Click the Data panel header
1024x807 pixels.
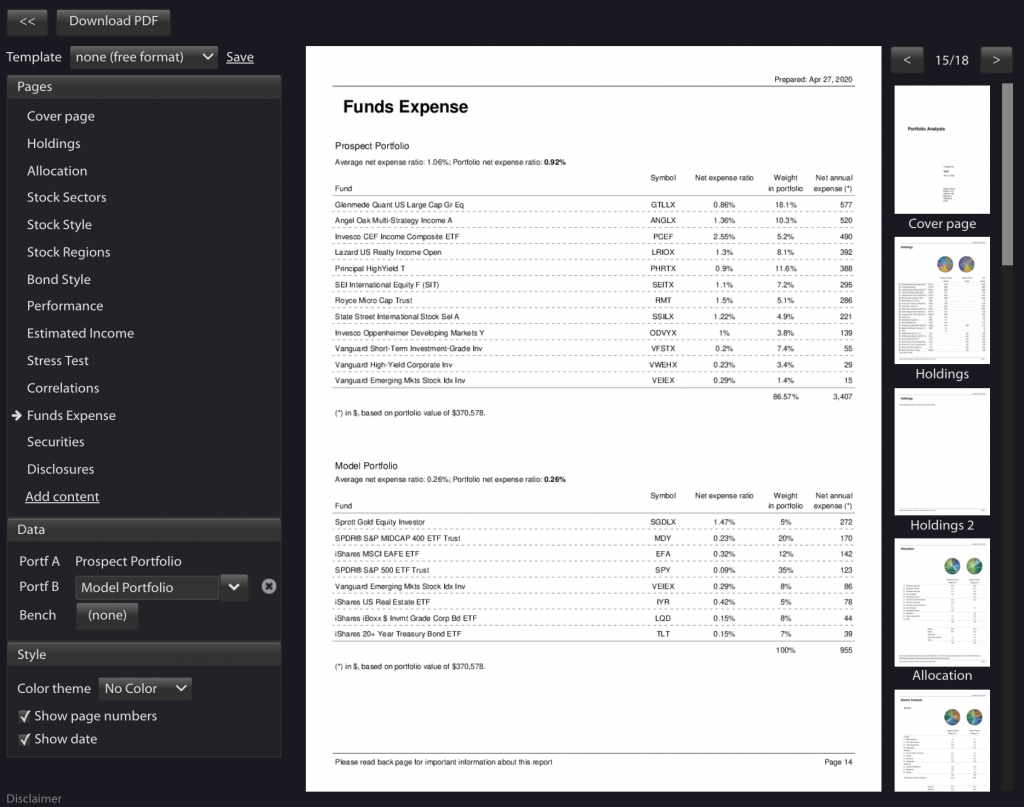tap(144, 530)
